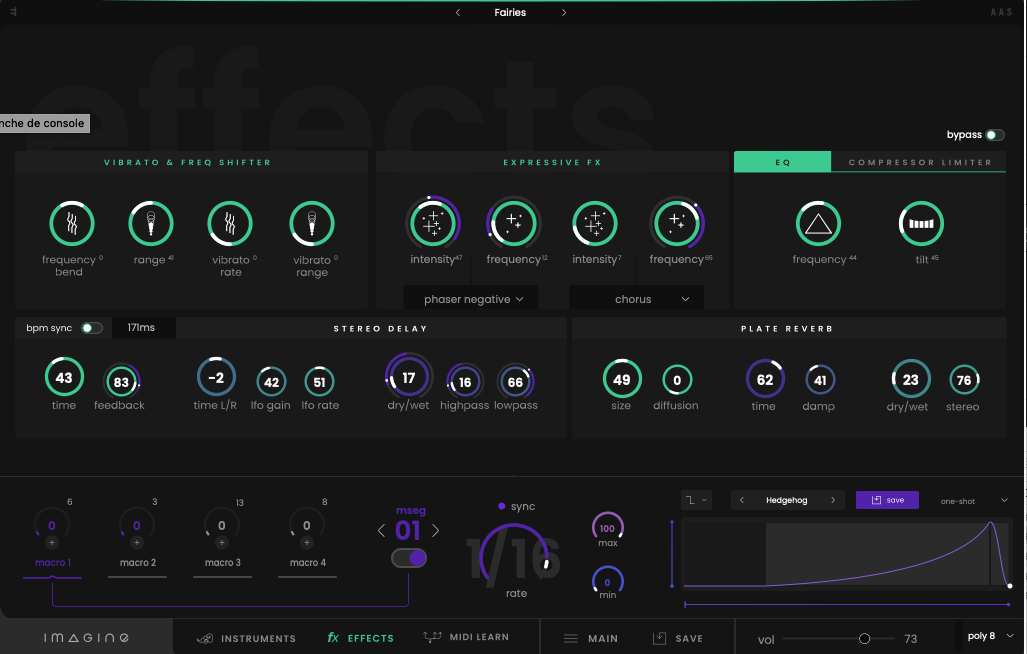The image size is (1027, 654).
Task: Toggle the MSEG 01 on/off switch
Action: (409, 558)
